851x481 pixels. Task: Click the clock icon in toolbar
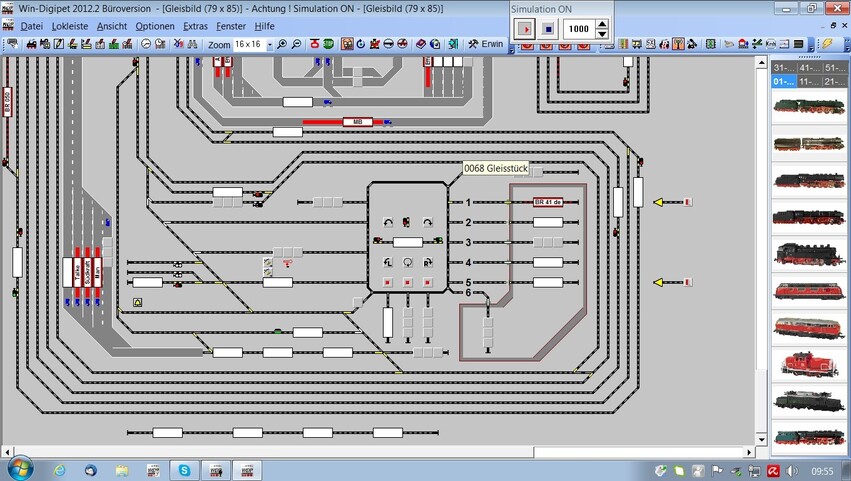coord(146,44)
